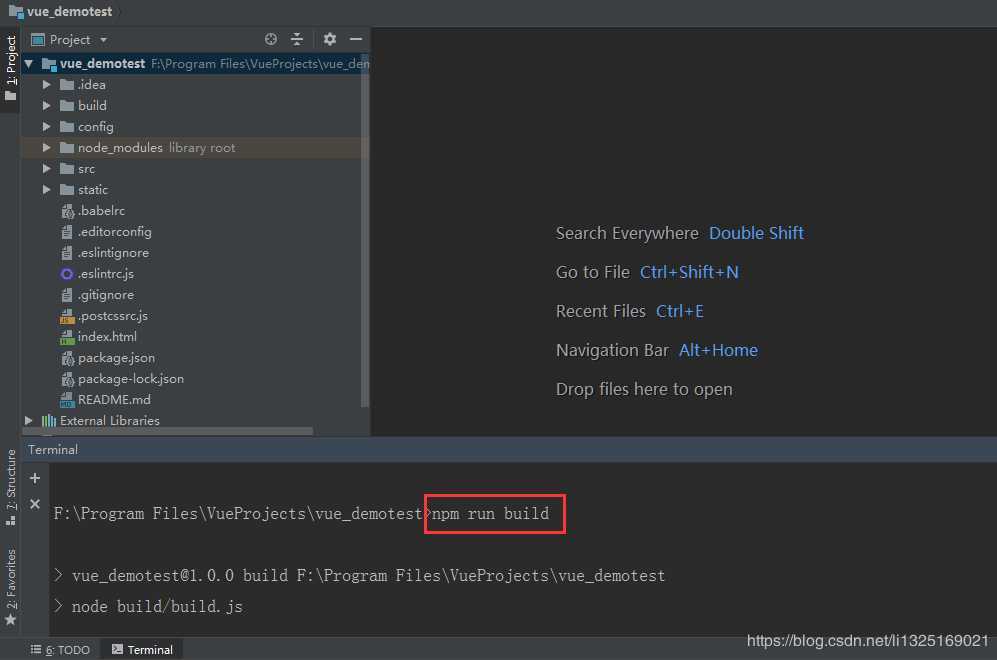Expand External Libraries arrow
The width and height of the screenshot is (997, 660).
(29, 420)
